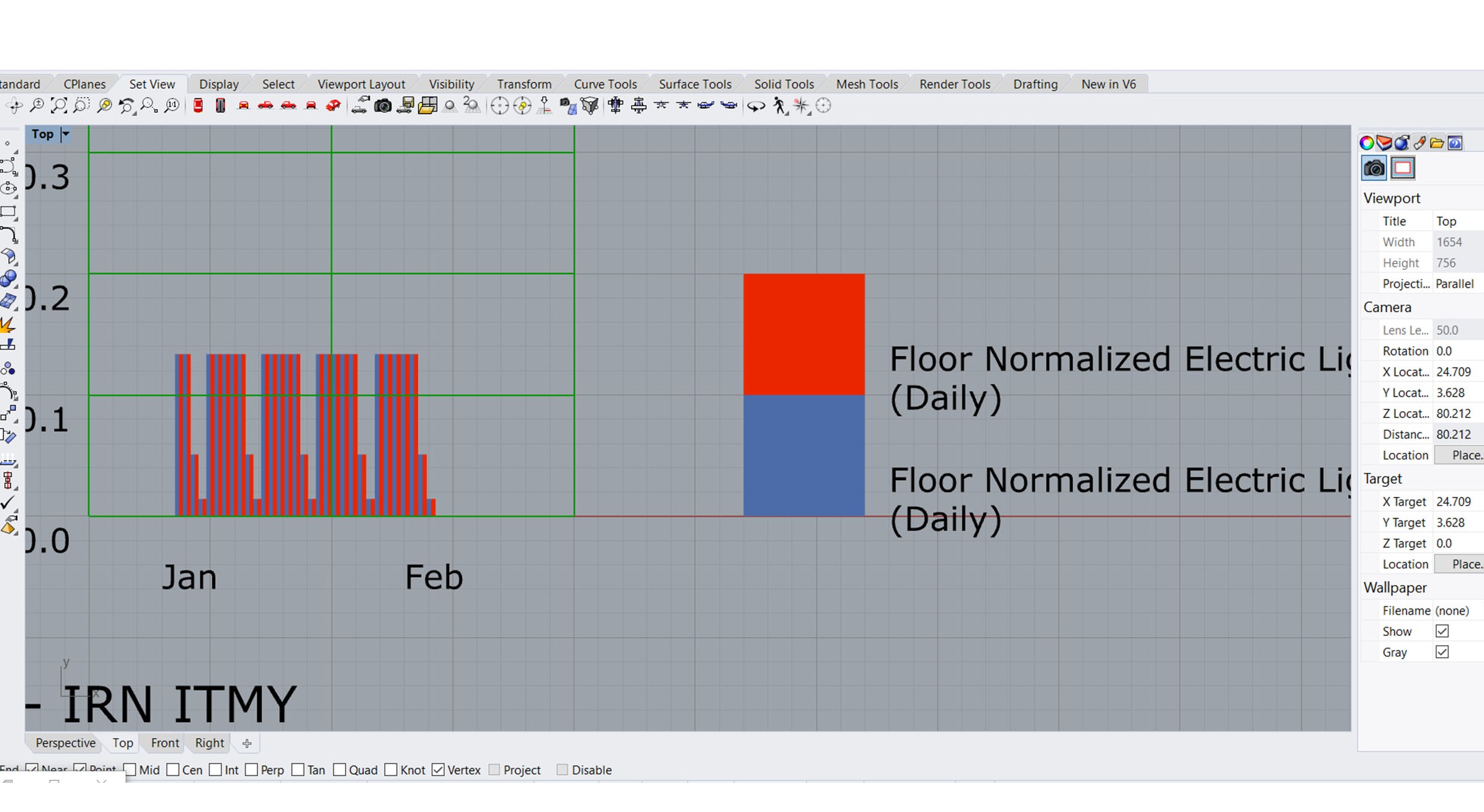Click the checkmark icon in left sidebar
The width and height of the screenshot is (1484, 812).
8,502
